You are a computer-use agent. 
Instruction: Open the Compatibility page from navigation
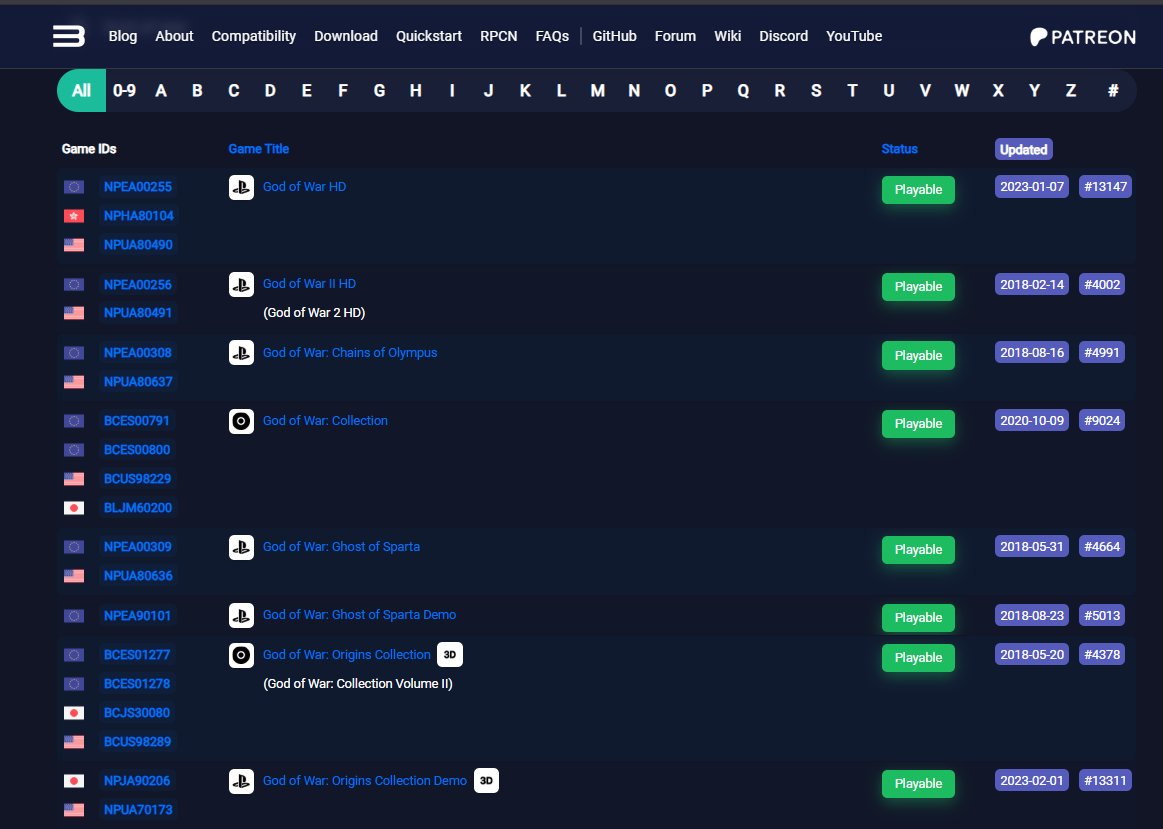(x=254, y=36)
